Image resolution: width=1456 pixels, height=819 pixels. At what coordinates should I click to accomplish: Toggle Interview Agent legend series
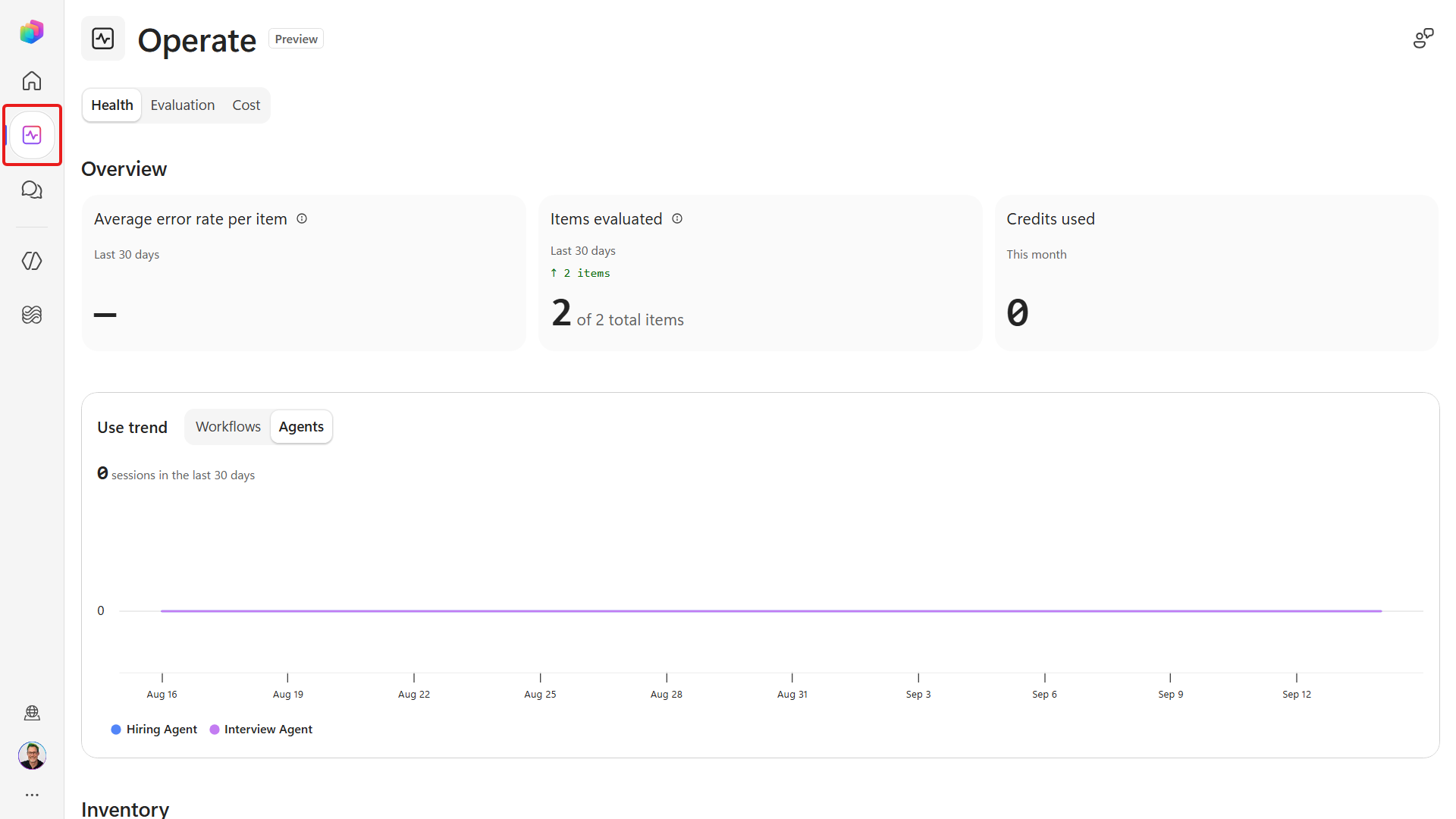tap(261, 729)
